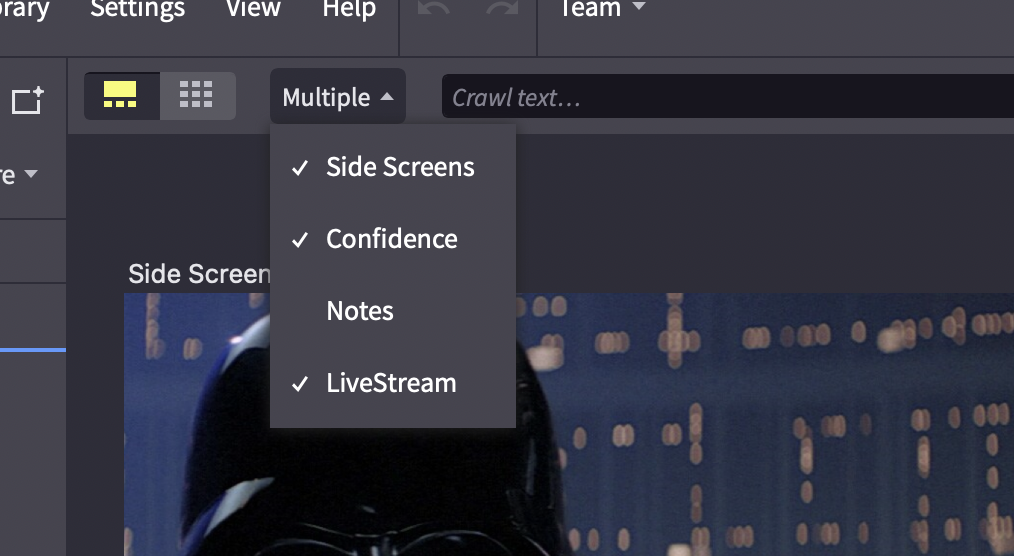Uncheck Side Screens in the dropdown
Screen dimensions: 1014x556
coord(393,167)
